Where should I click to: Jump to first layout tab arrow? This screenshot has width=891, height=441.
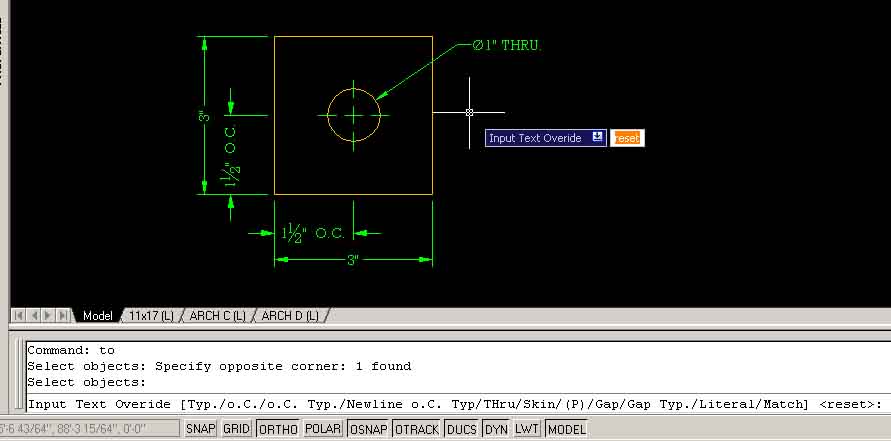point(19,315)
